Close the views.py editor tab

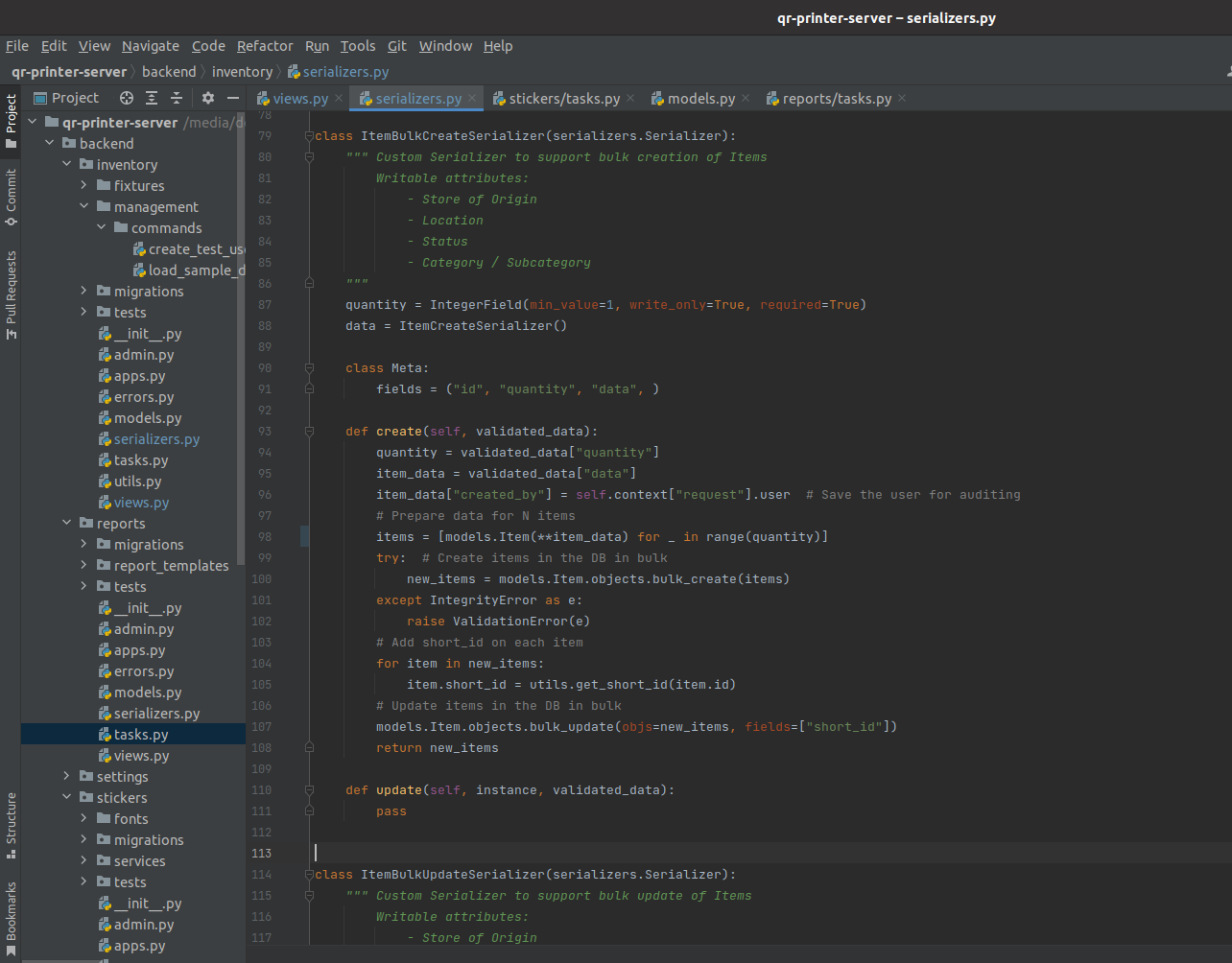(x=339, y=99)
